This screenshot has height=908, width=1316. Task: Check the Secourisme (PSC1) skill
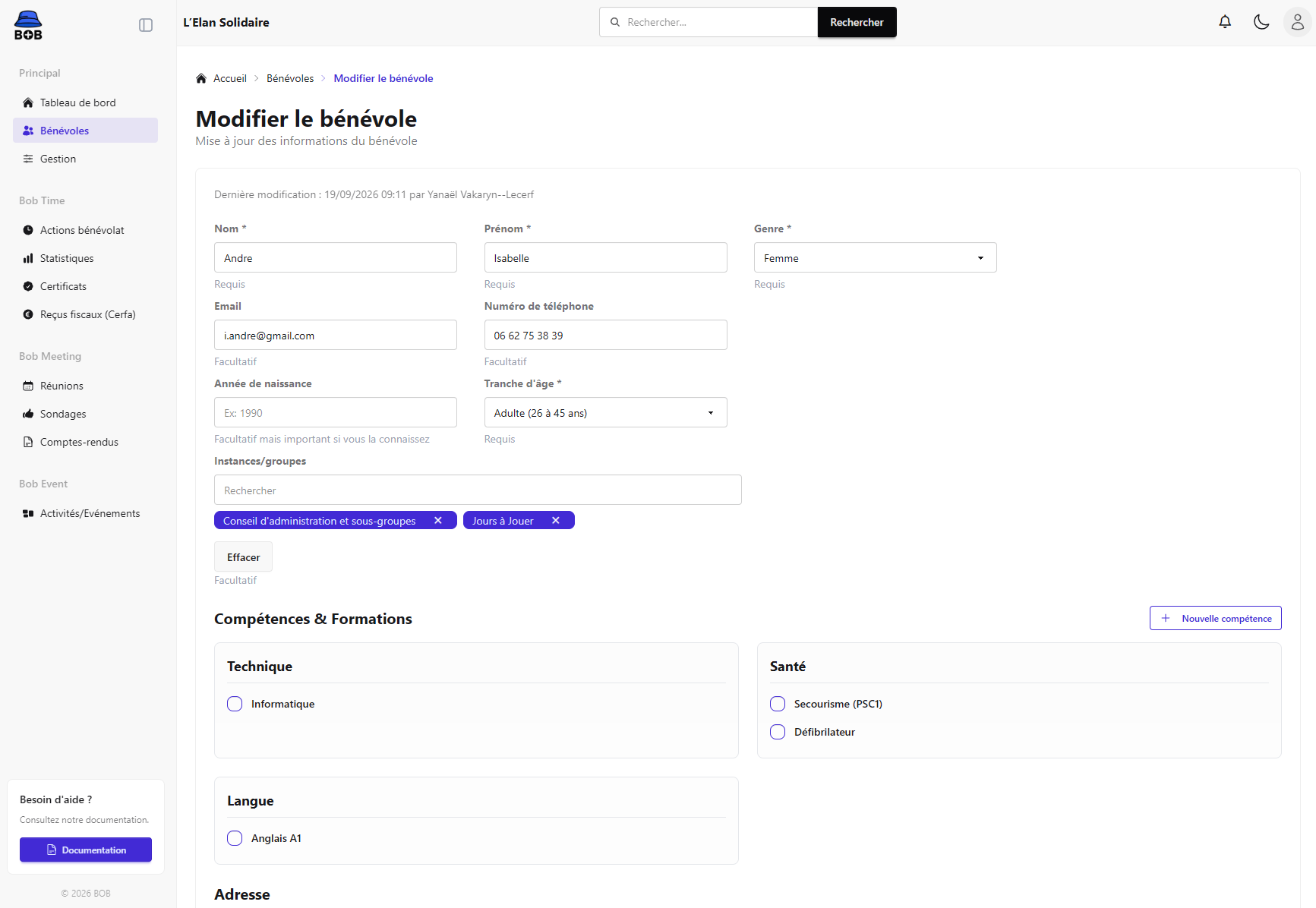tap(778, 704)
